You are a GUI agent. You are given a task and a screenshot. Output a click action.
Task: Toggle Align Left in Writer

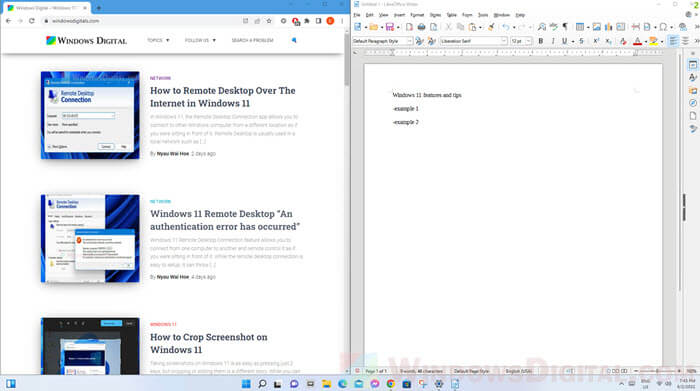coord(673,41)
